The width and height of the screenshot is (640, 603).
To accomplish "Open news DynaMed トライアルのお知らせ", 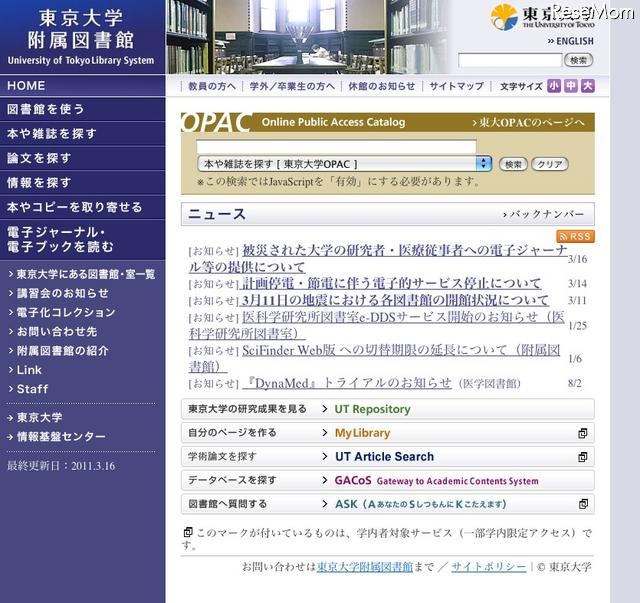I will pos(347,383).
